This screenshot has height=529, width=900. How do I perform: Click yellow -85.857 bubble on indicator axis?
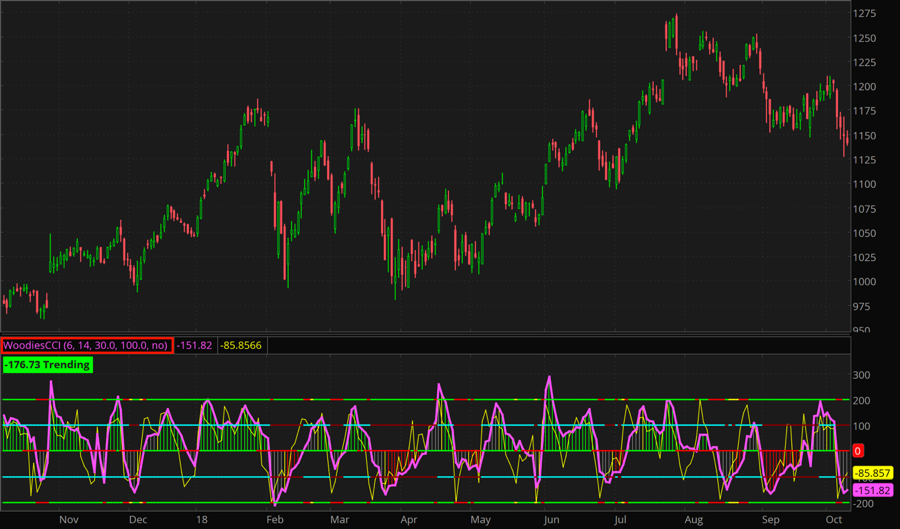tap(864, 473)
